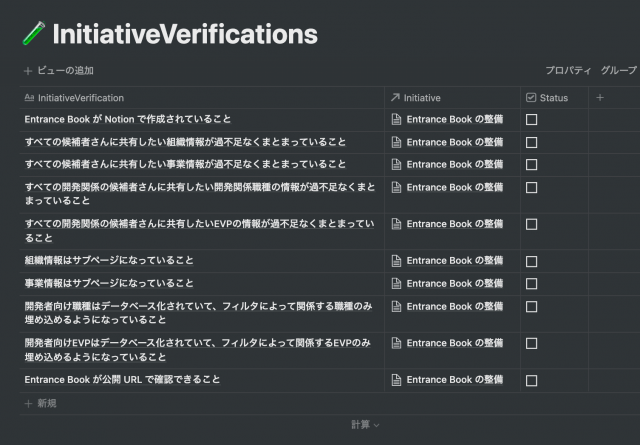Check Status for 事業情報が過不足なく row
This screenshot has height=445, width=640.
click(x=531, y=165)
